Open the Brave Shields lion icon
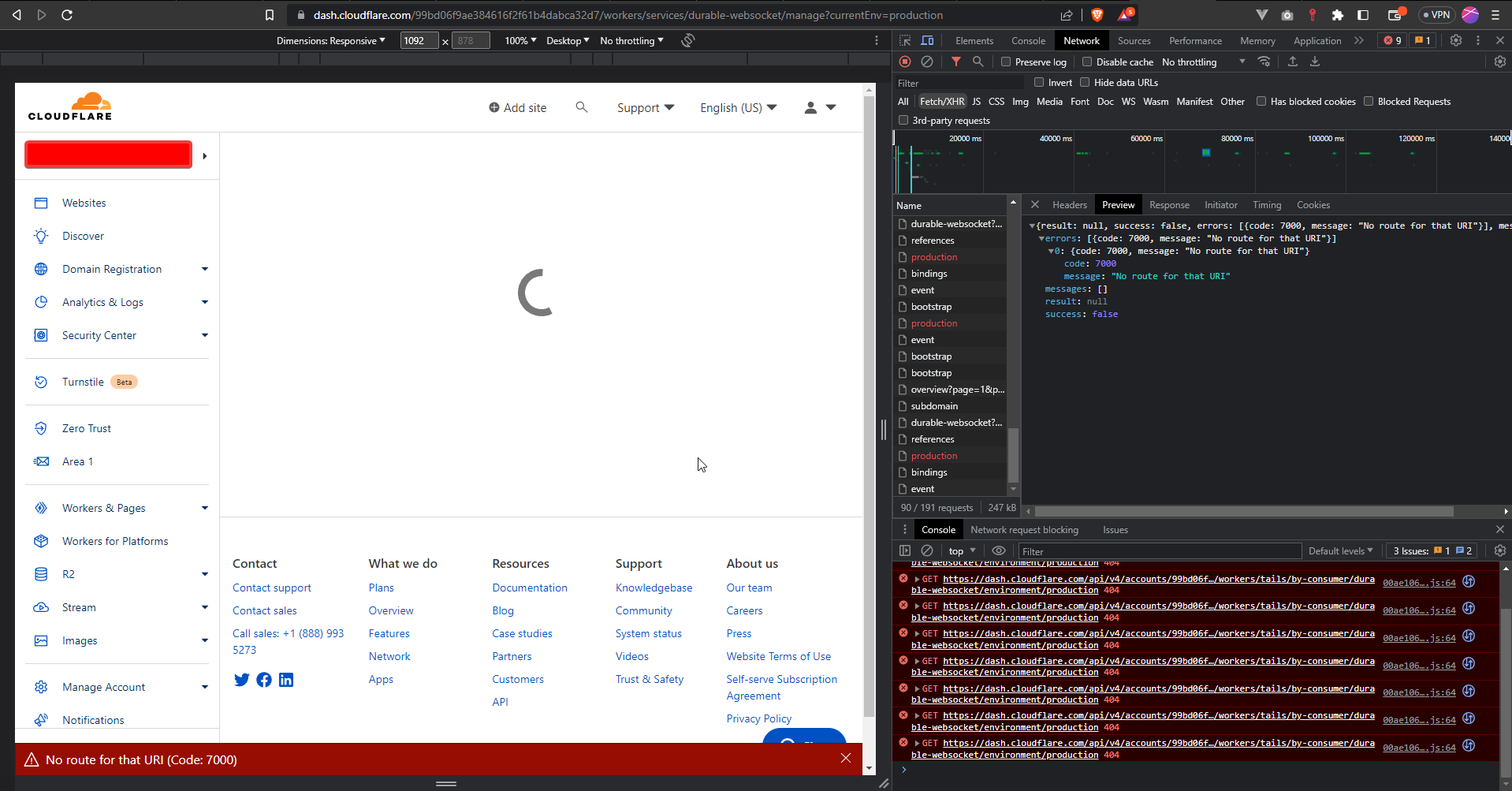 point(1097,15)
